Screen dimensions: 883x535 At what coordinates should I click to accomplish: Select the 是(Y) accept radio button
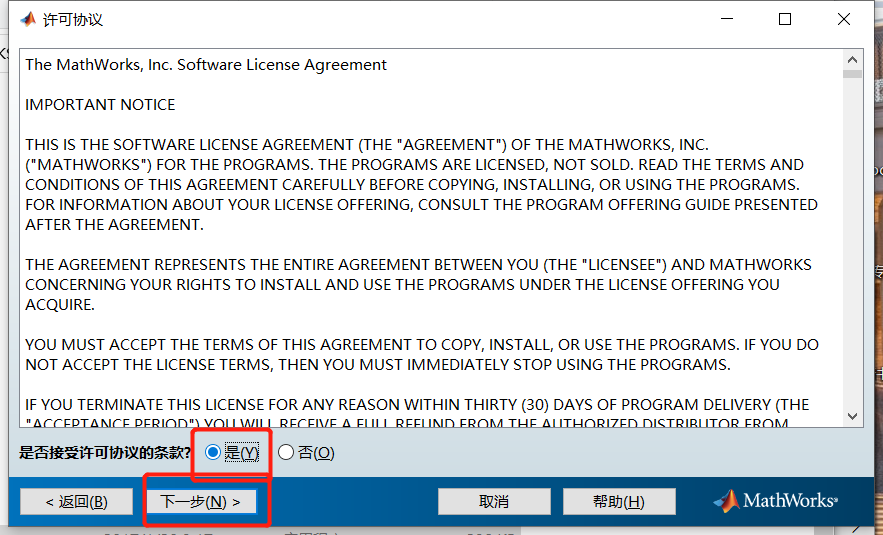tap(213, 452)
